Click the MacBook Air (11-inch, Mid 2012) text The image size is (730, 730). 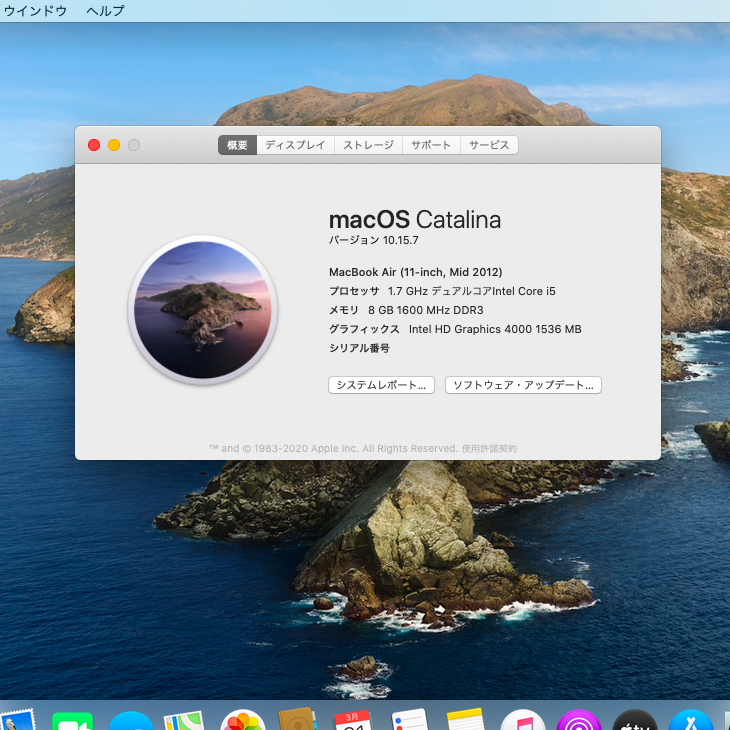[416, 272]
